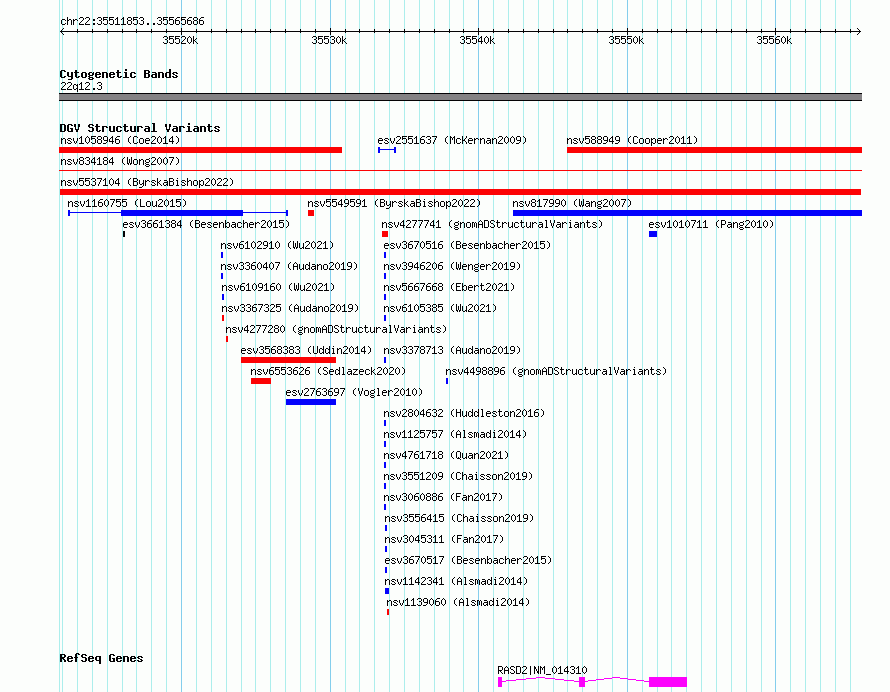Select the gray 22q12.3 cytoband bar

pos(460,97)
